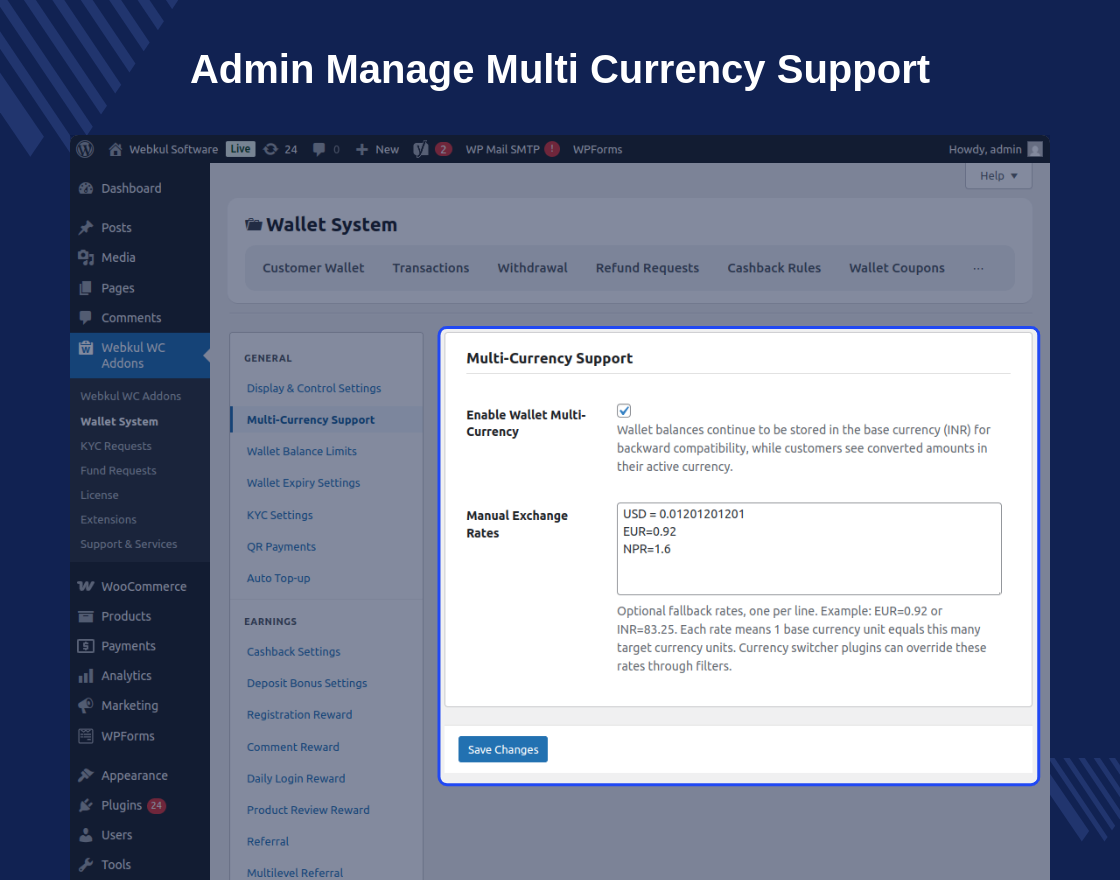Click the Wallet System folder icon
Screen dimensions: 1120x880
(x=254, y=224)
